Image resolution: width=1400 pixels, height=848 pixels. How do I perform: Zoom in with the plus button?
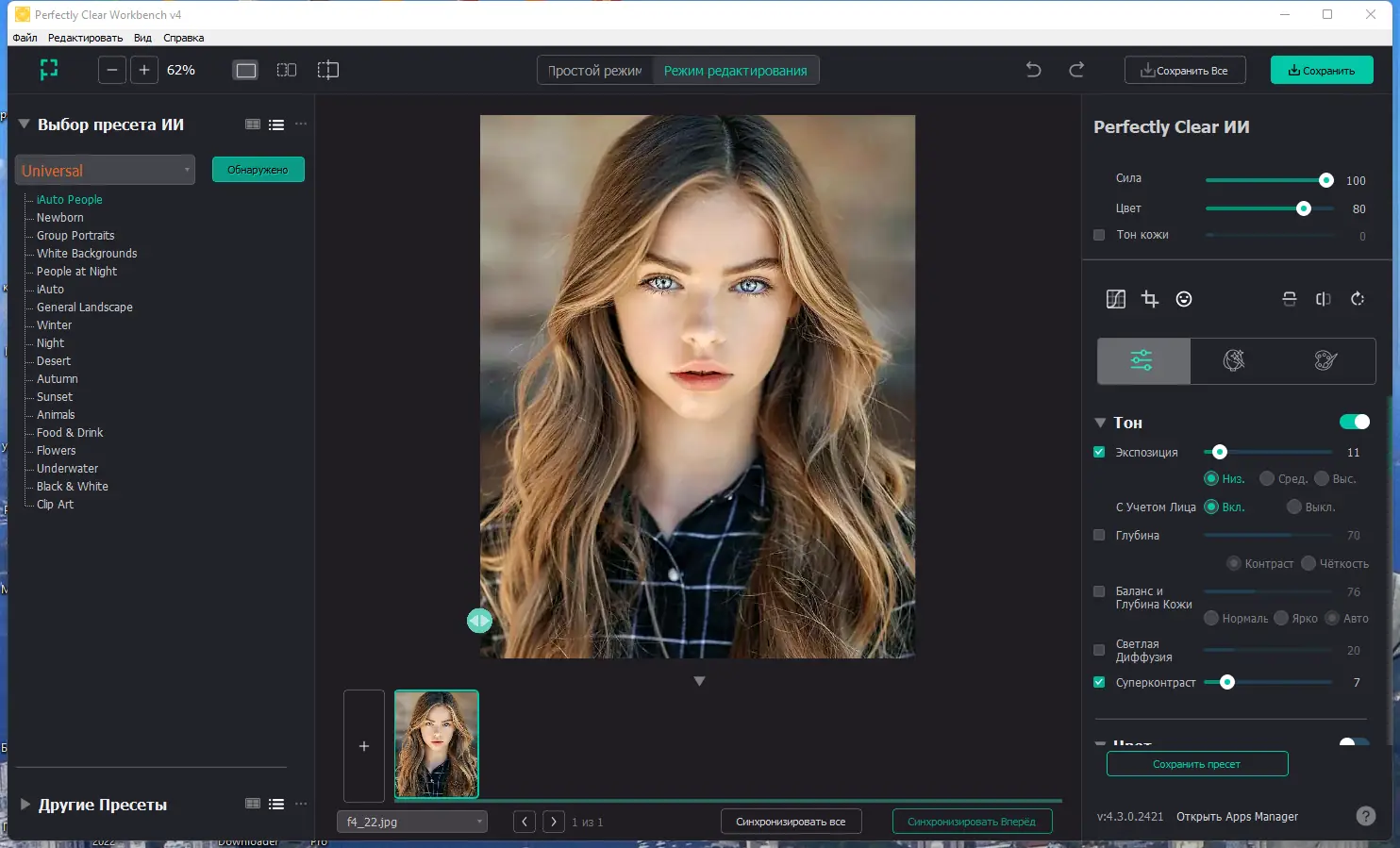(144, 70)
